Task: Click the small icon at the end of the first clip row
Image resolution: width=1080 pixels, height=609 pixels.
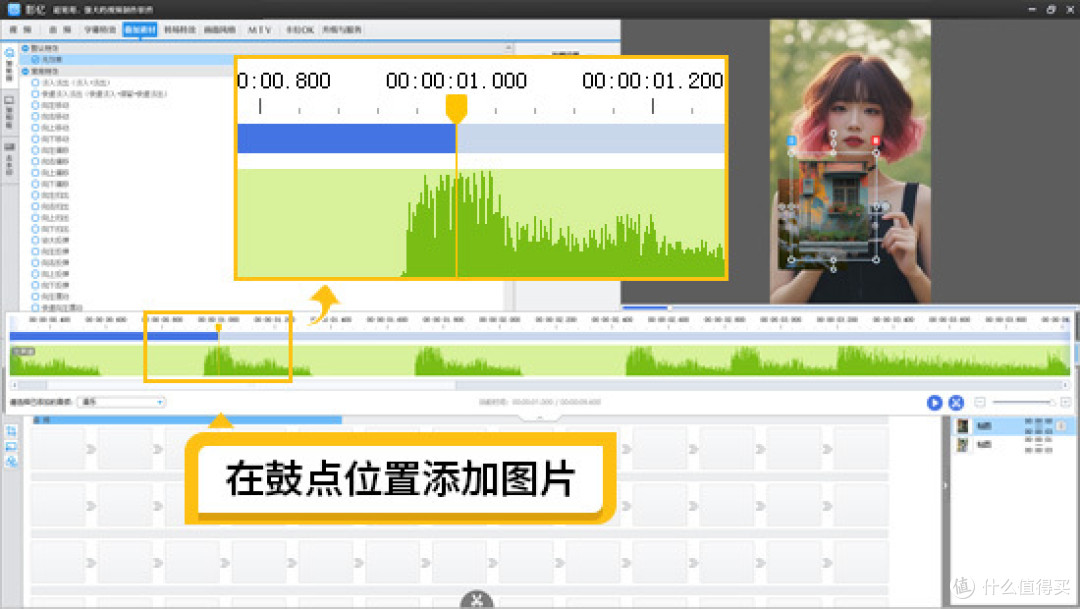Action: coord(1061,426)
